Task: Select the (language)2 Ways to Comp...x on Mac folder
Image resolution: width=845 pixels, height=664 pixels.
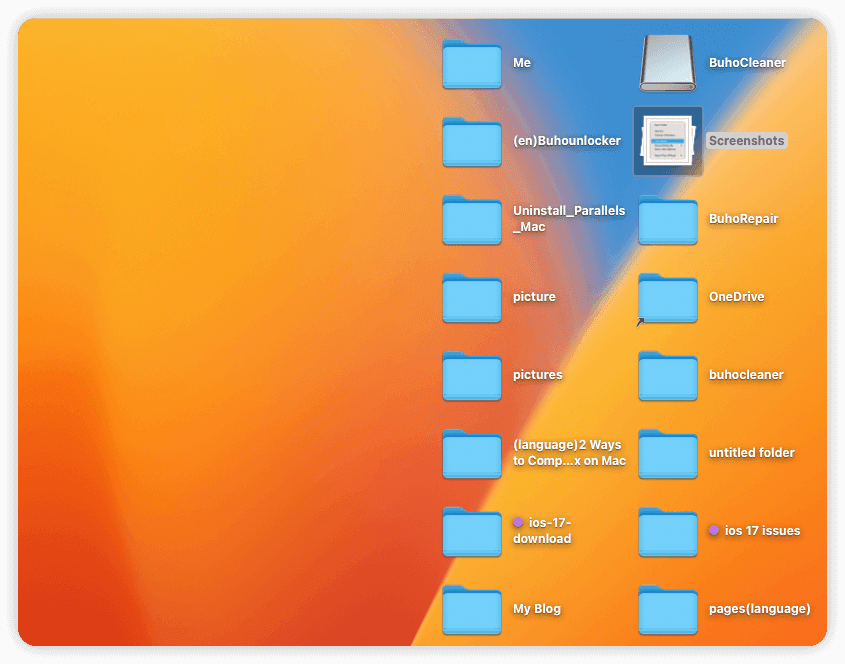Action: 471,454
